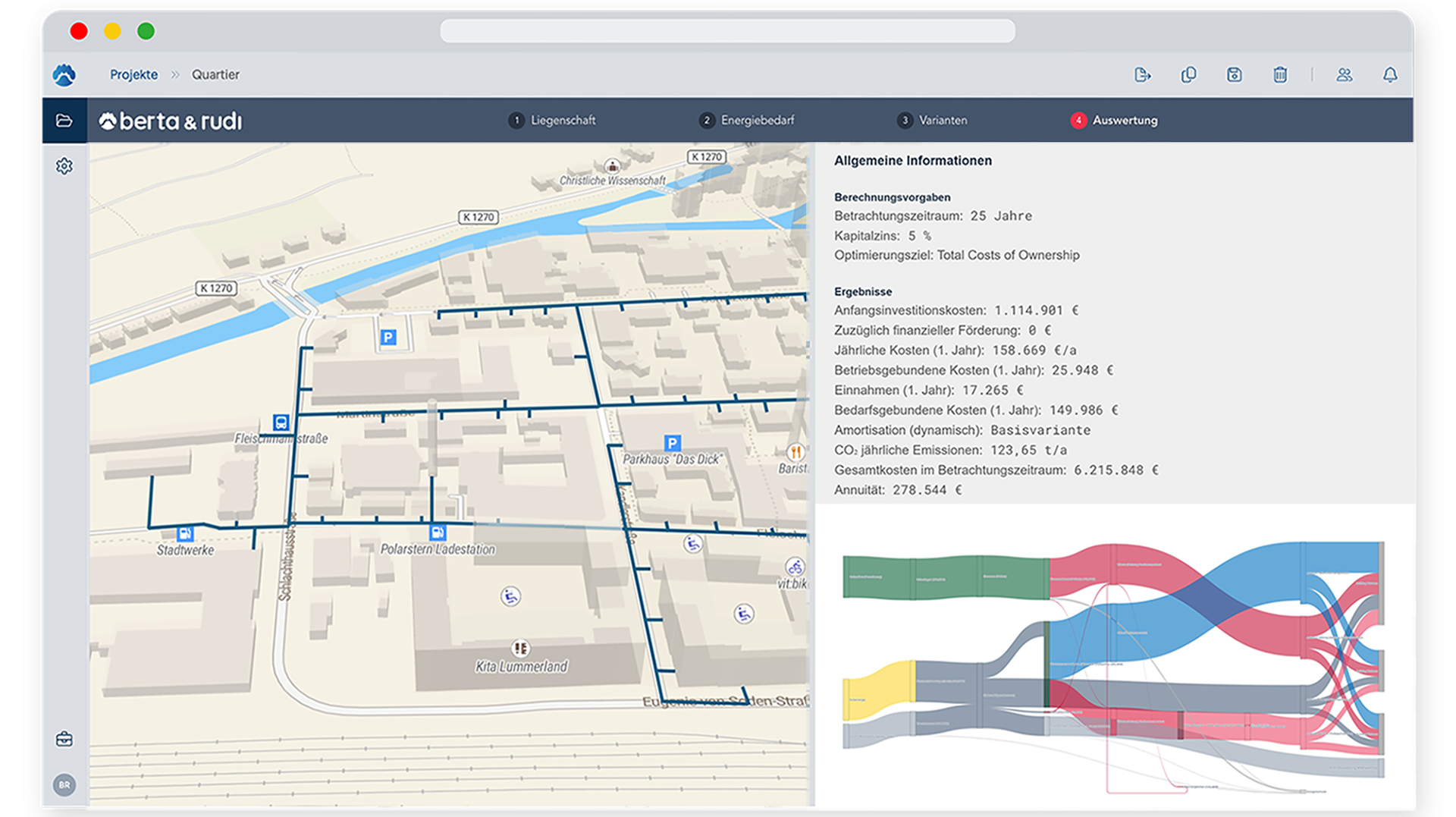Open the folder icon in left sidebar
Viewport: 1456px width, 817px height.
64,121
